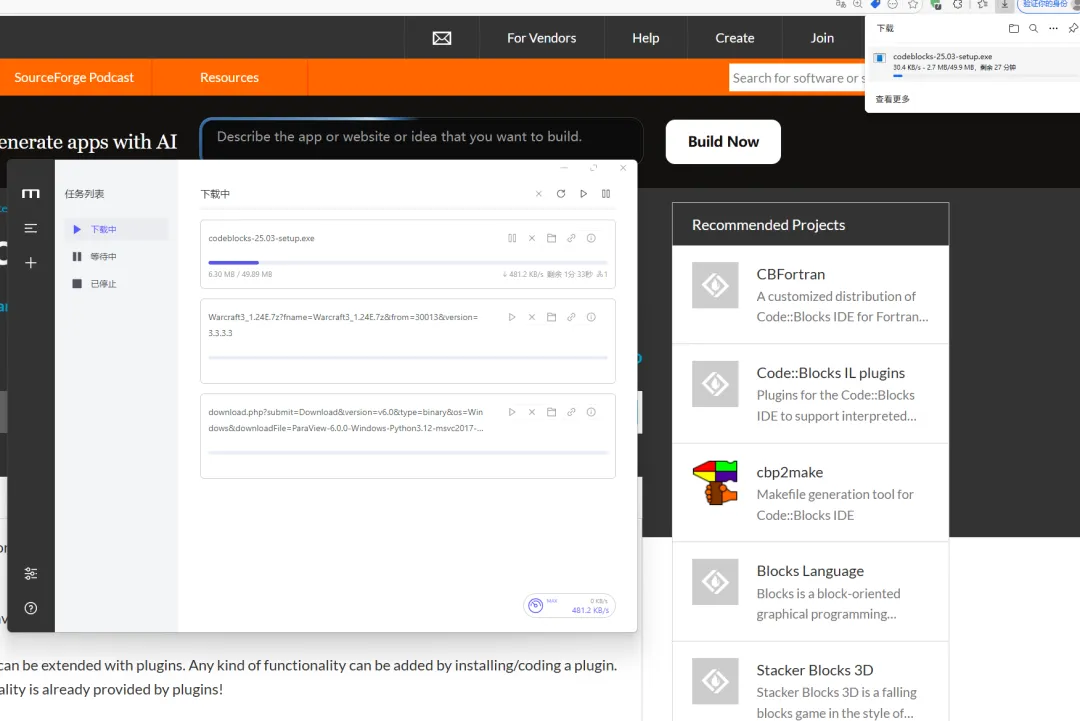The image size is (1080, 721).
Task: Click the ParaView download progress bar
Action: (x=408, y=452)
